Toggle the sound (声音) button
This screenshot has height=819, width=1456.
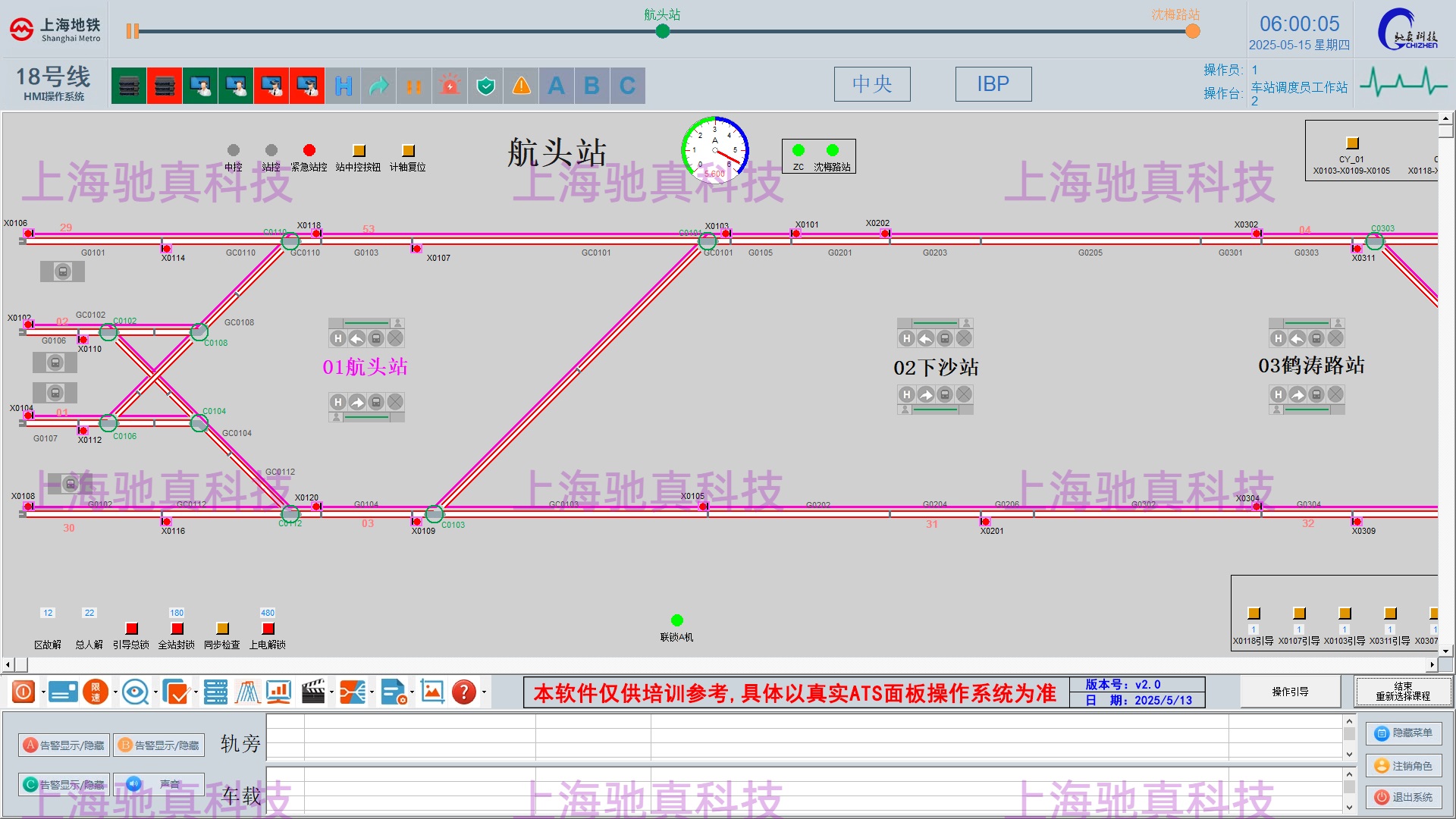click(158, 784)
